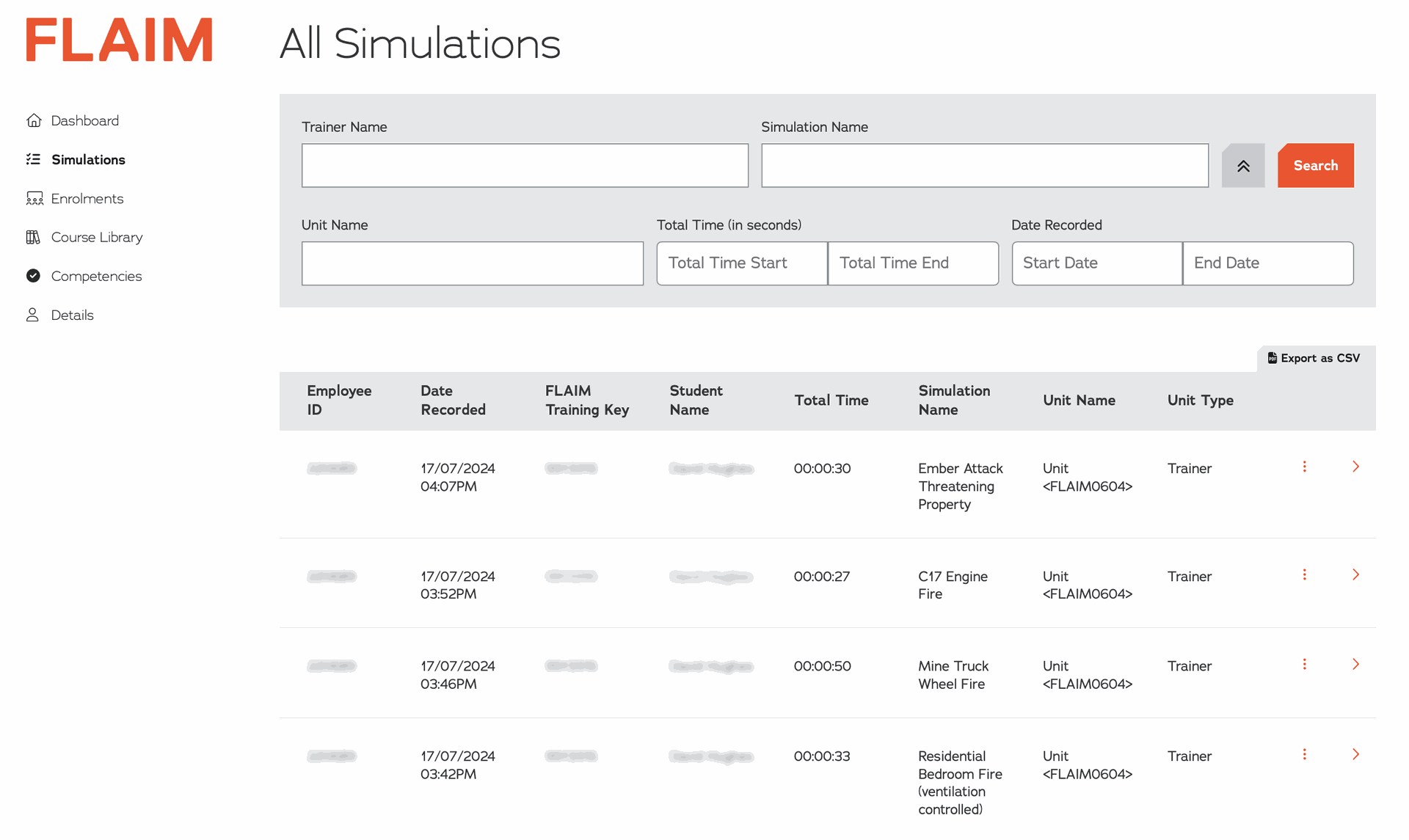Click the Total Time End field
1409x840 pixels.
(914, 263)
